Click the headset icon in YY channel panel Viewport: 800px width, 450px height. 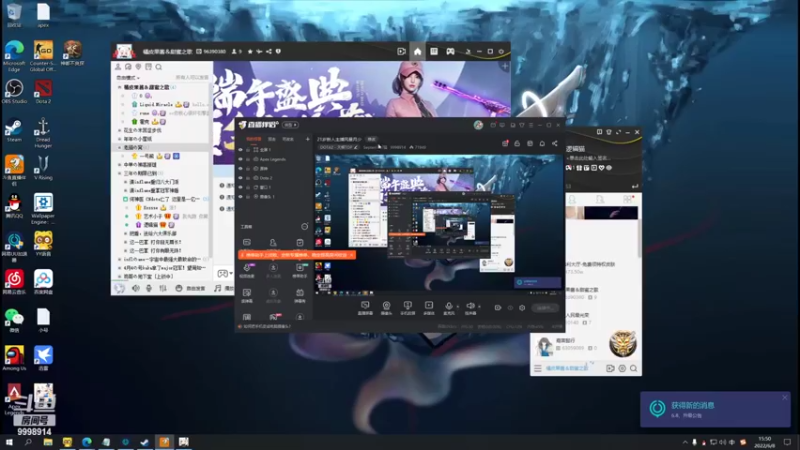click(x=128, y=67)
